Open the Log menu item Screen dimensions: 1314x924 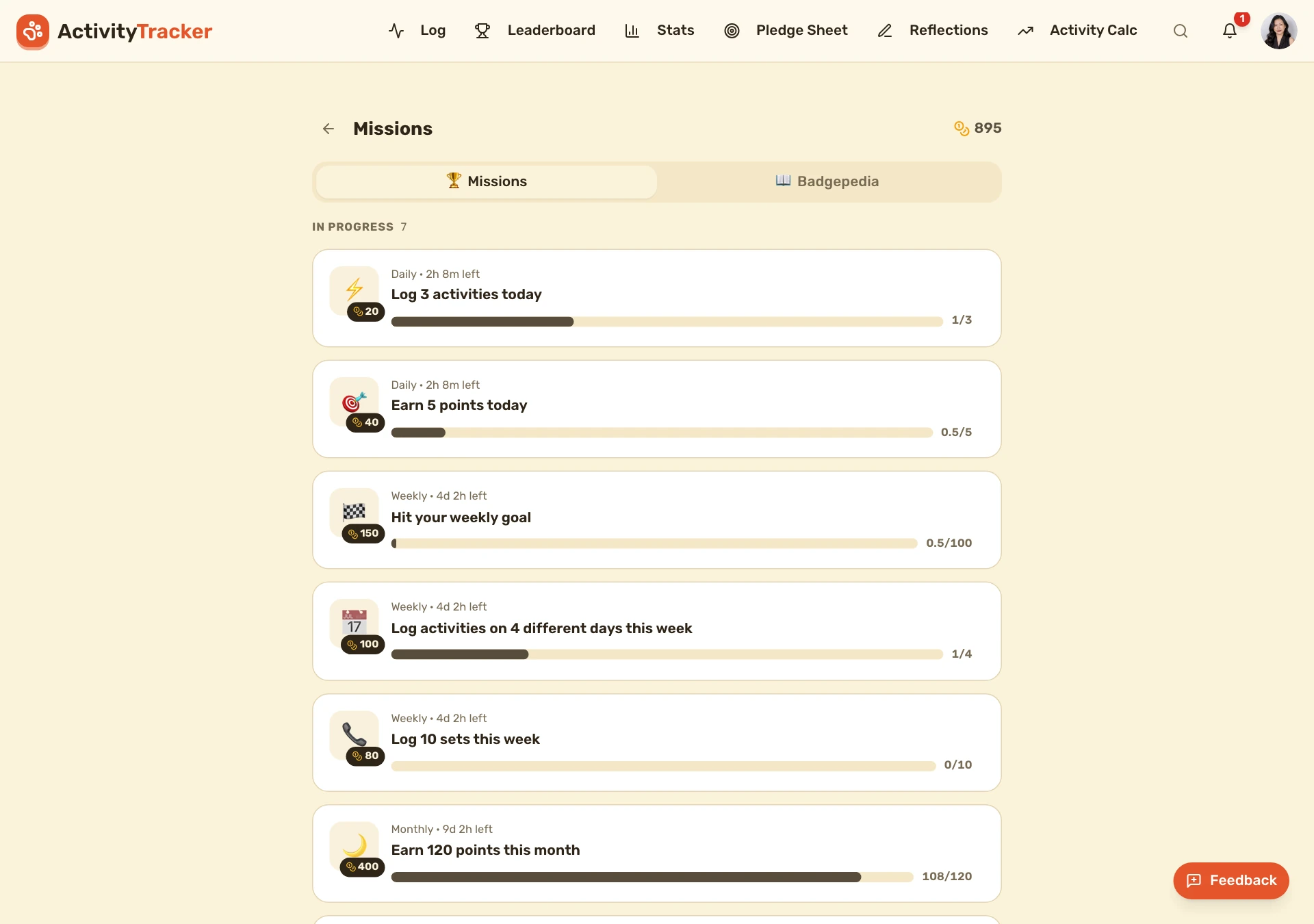(417, 30)
